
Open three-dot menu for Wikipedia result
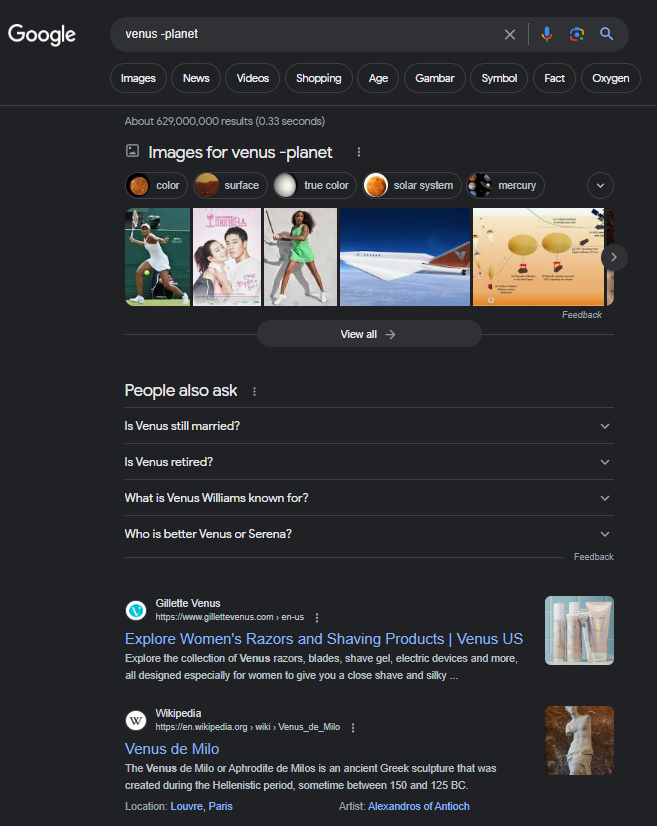(353, 727)
